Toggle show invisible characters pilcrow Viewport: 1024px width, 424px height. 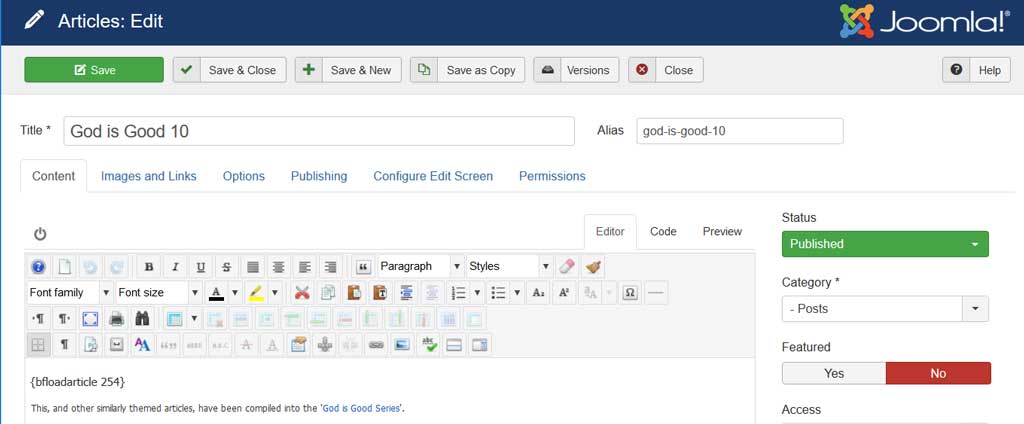(x=64, y=345)
